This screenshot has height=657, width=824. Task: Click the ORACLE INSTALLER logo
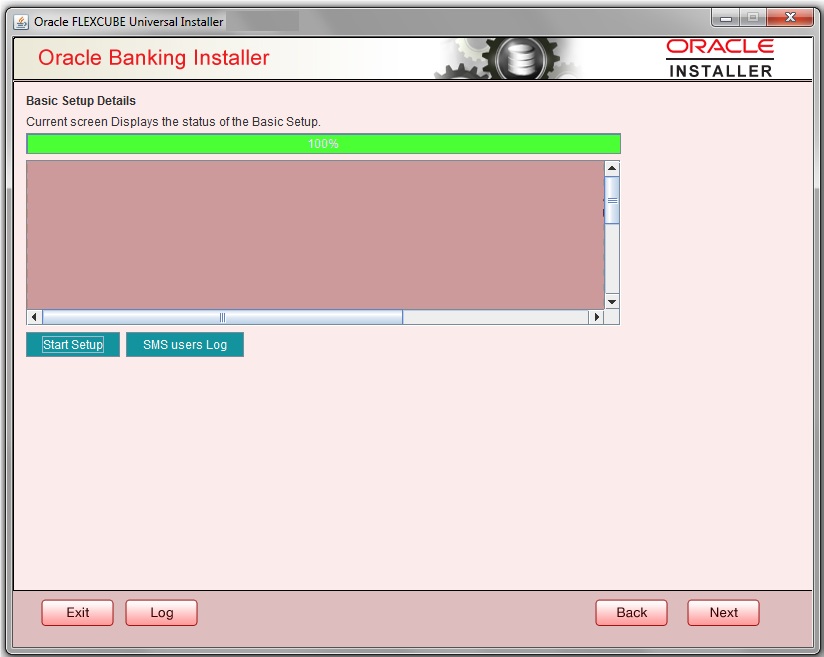coord(722,58)
